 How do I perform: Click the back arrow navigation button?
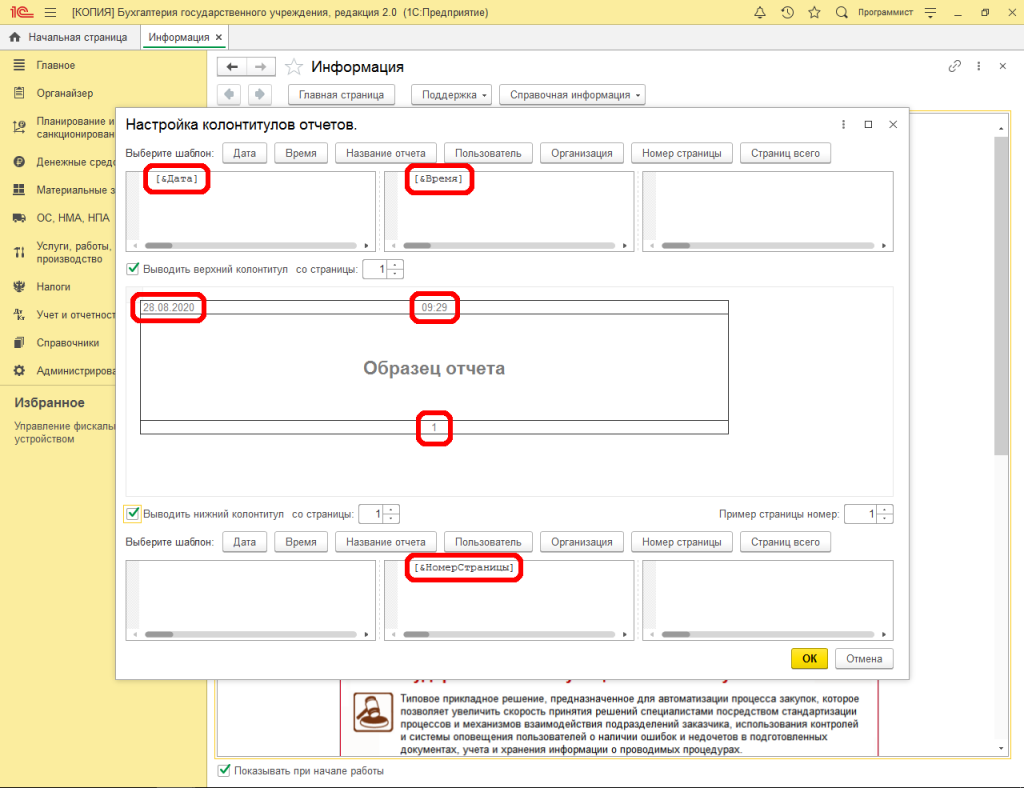tap(232, 67)
